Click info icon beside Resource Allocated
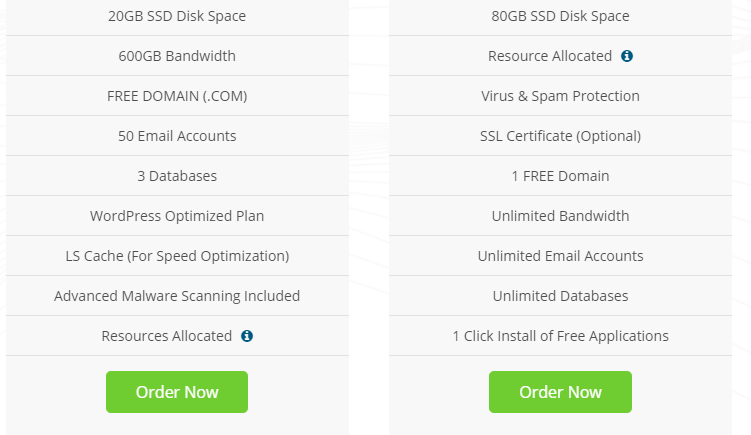 coord(627,56)
